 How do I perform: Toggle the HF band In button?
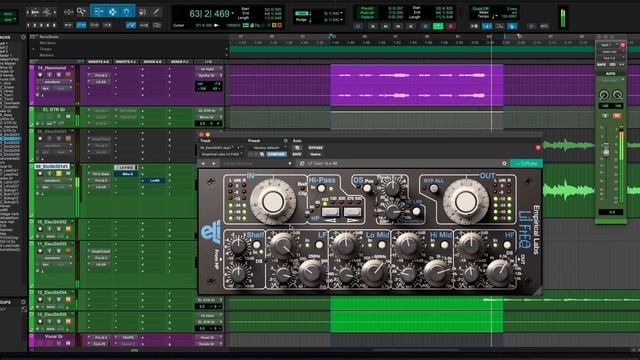[507, 245]
